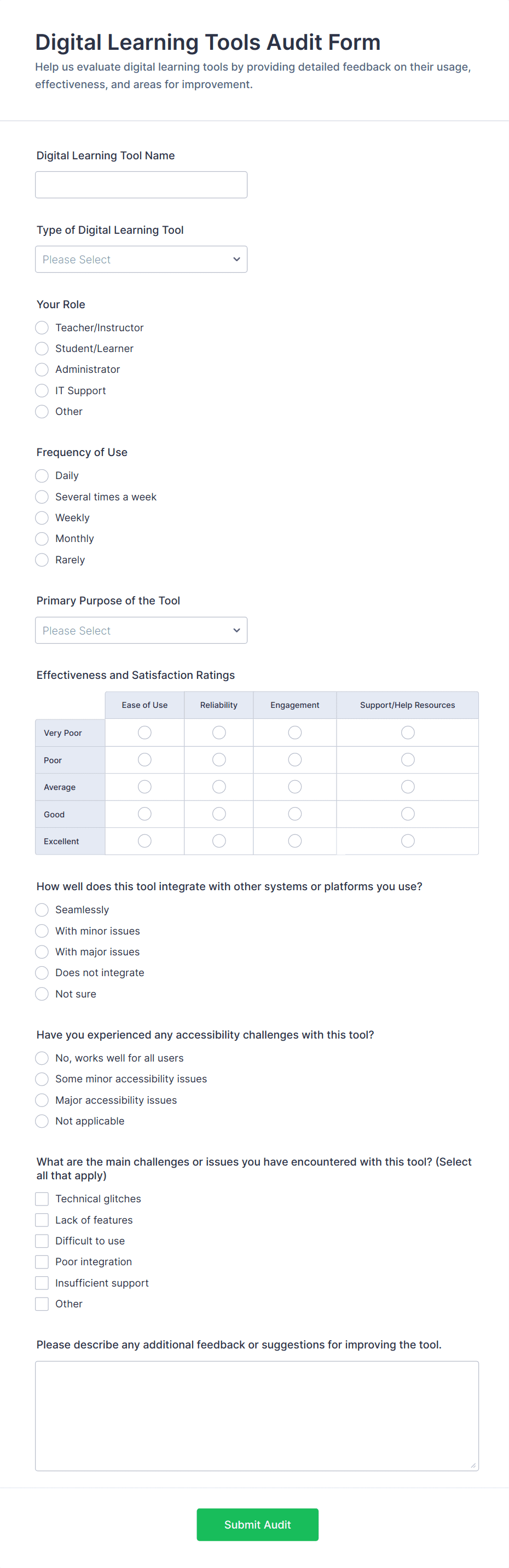The height and width of the screenshot is (1568, 509).
Task: Enable the Insufficient support checkbox
Action: point(42,1283)
